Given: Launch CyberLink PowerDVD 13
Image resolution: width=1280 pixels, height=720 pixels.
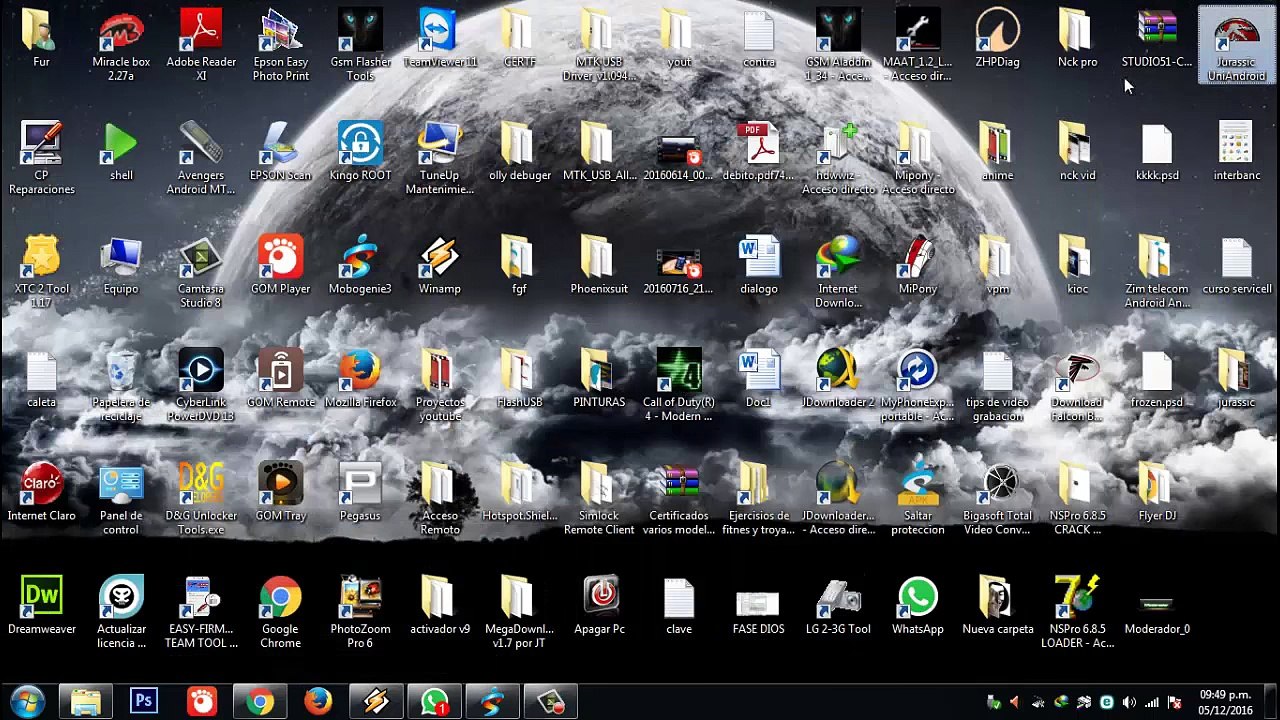Looking at the screenshot, I should click(x=201, y=385).
